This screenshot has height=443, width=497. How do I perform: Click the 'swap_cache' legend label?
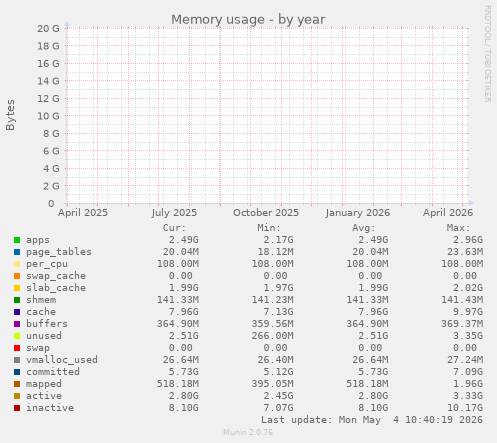[56, 276]
